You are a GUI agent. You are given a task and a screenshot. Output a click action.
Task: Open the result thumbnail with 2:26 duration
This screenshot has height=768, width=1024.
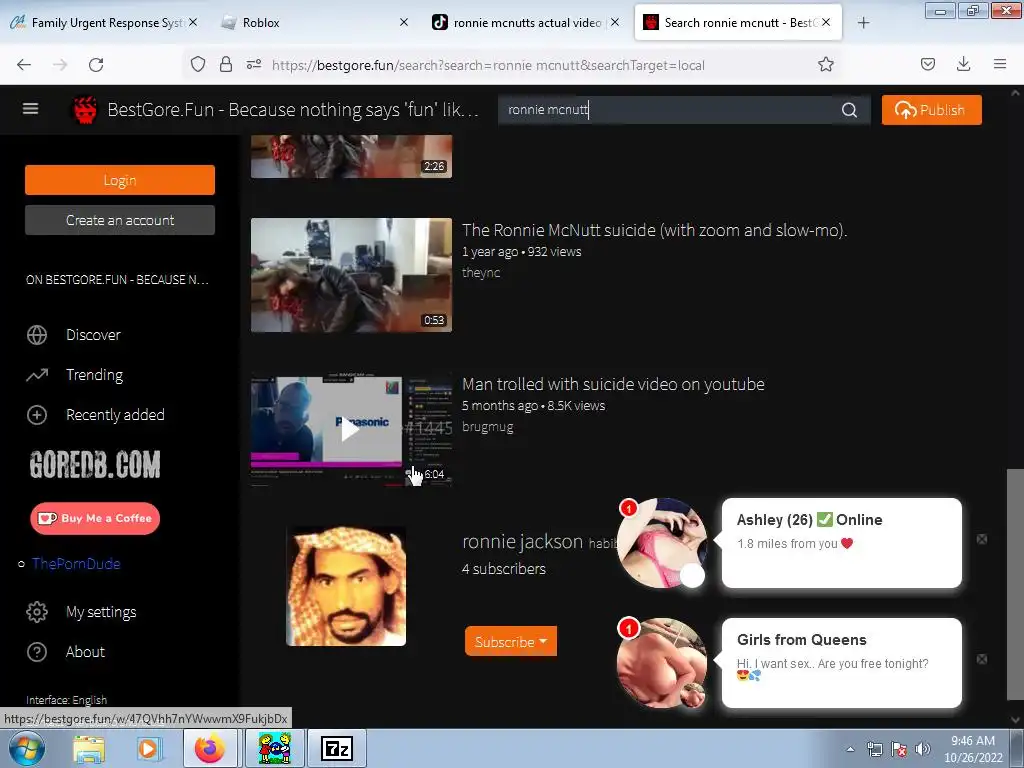pyautogui.click(x=351, y=156)
